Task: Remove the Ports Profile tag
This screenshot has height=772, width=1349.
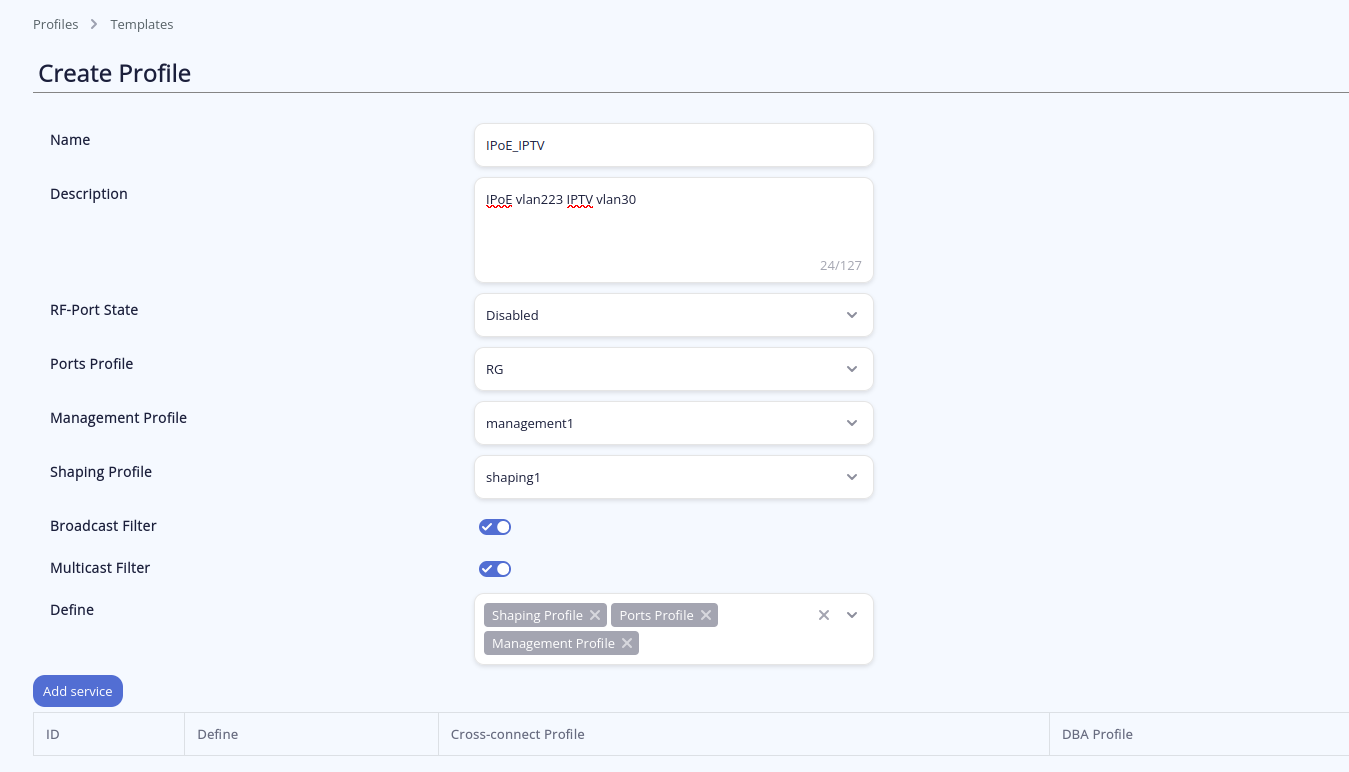Action: pyautogui.click(x=706, y=615)
